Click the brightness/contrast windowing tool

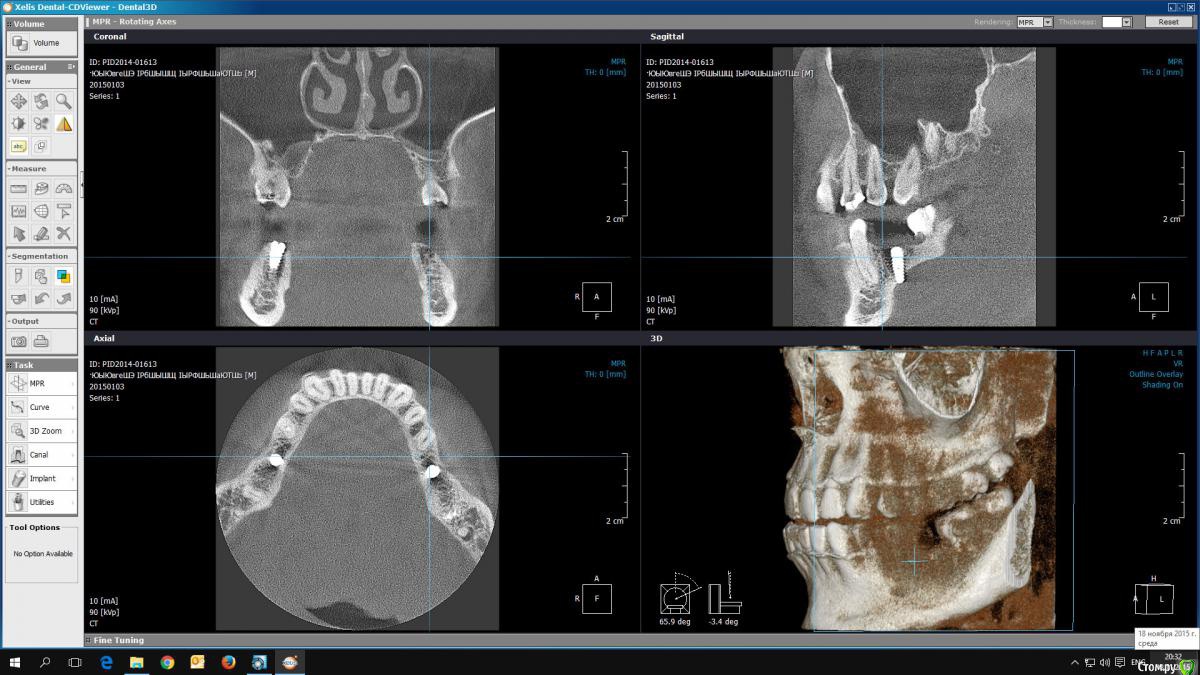[x=18, y=124]
